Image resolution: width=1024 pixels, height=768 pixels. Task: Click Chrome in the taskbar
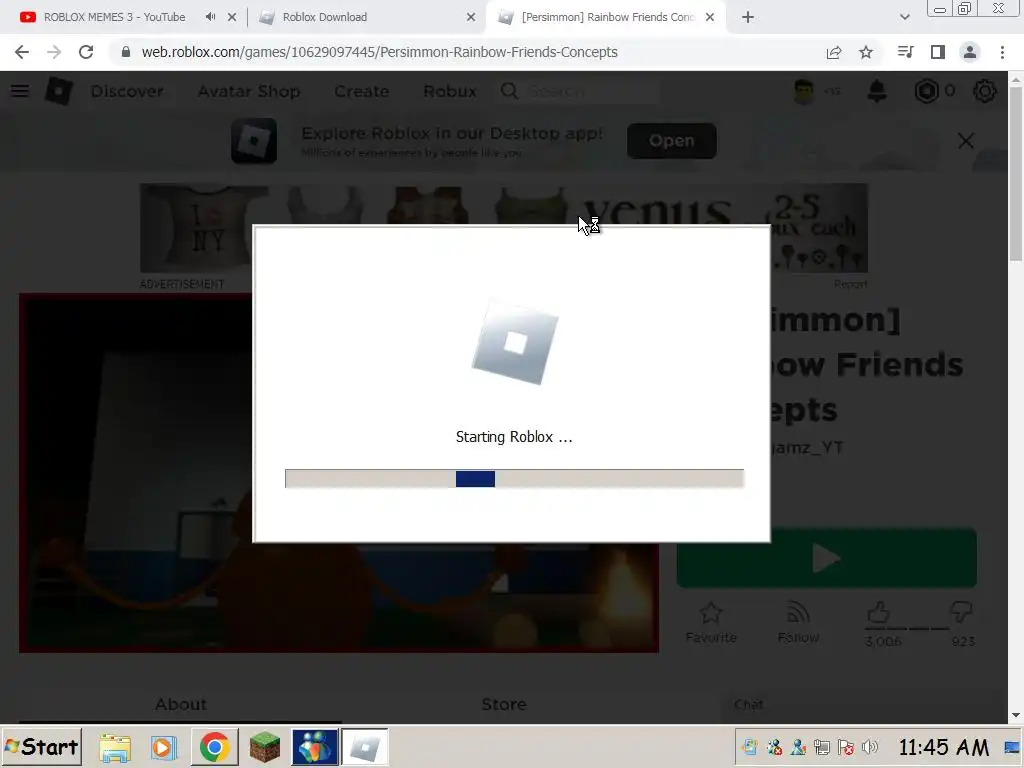pos(214,747)
